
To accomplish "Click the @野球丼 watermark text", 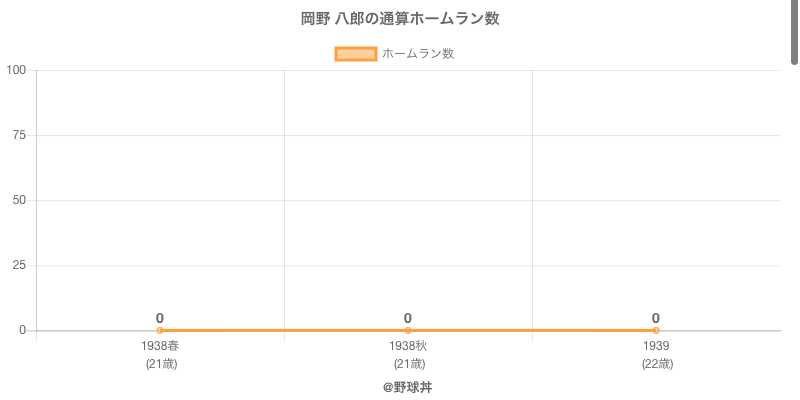I will pos(408,387).
